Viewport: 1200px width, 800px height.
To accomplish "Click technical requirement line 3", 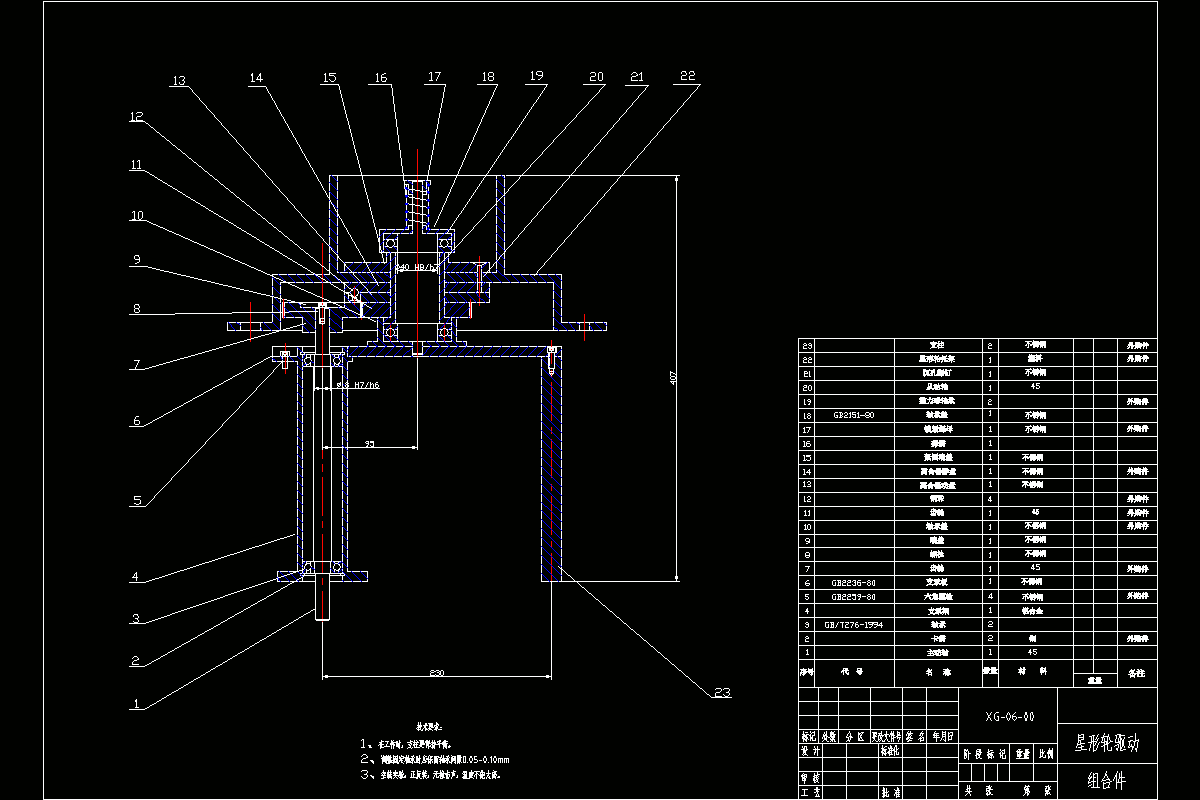I will 430,774.
